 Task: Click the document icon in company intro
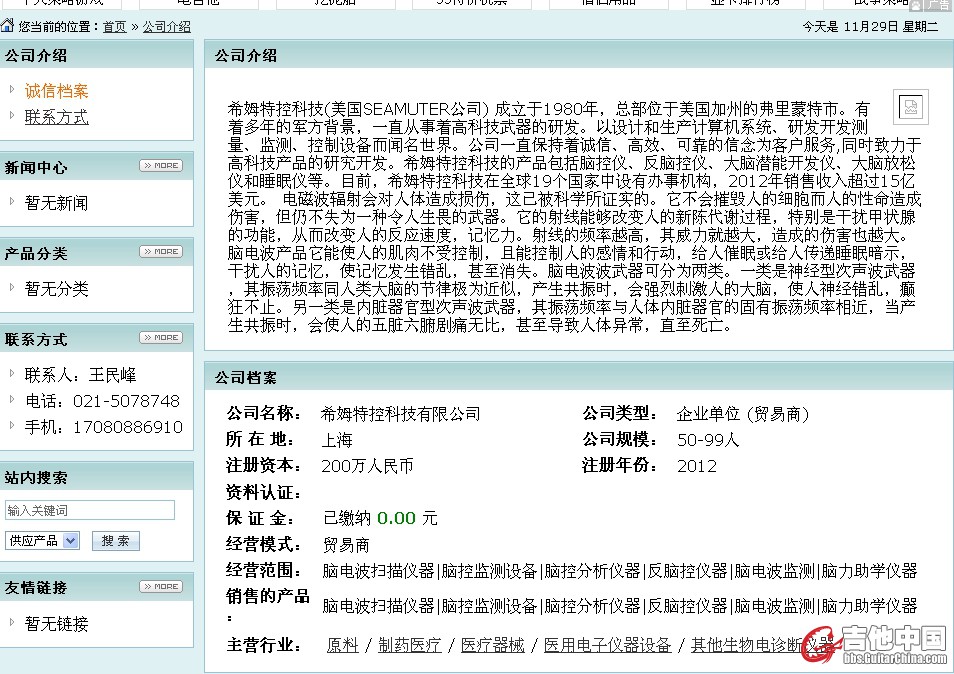[911, 107]
